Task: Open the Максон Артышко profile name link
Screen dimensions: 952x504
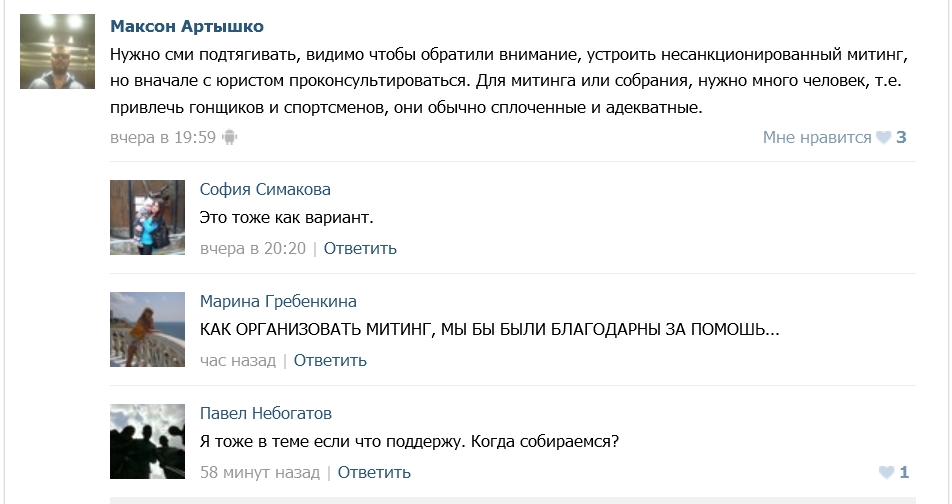Action: coord(187,27)
